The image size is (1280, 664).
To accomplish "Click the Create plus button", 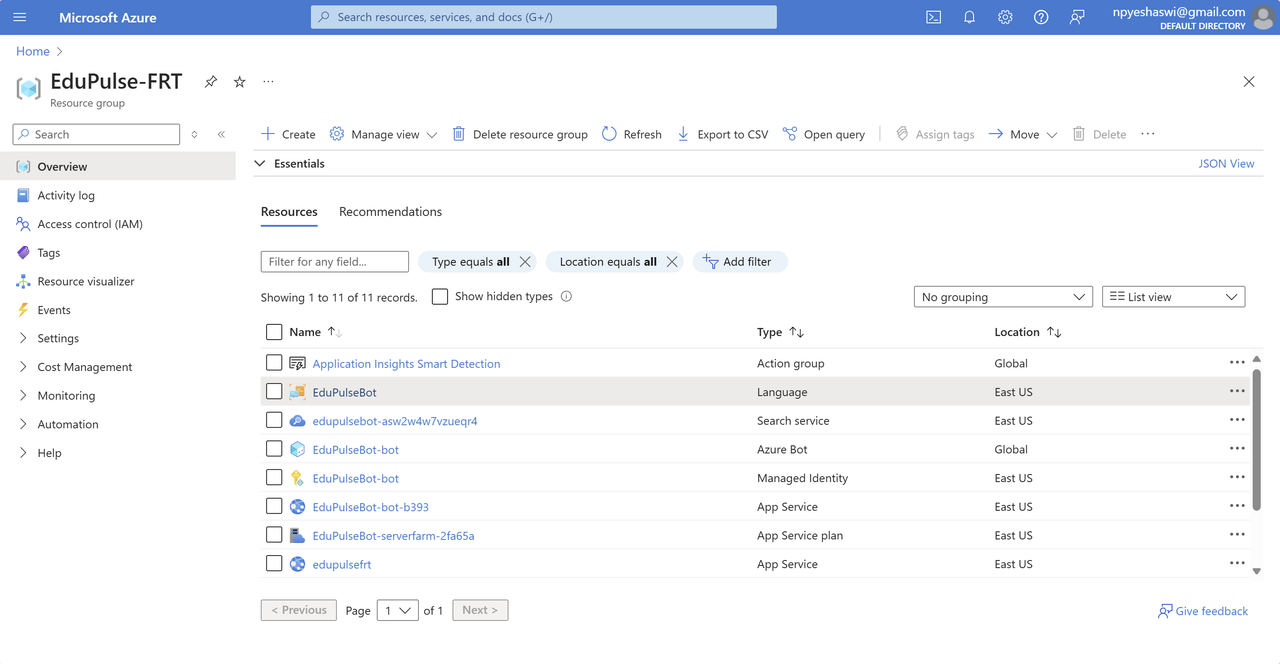I will pos(288,134).
